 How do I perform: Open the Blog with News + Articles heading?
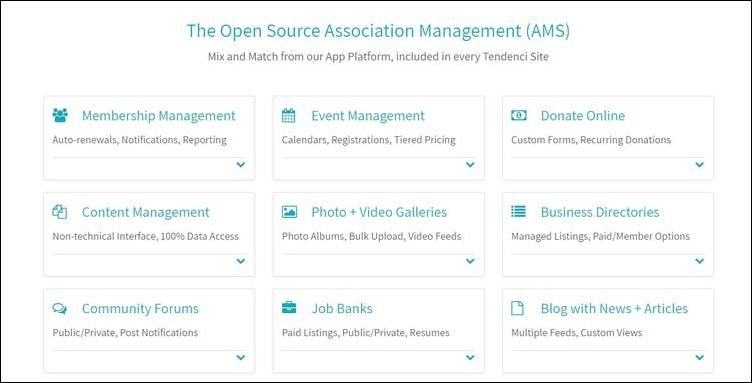click(614, 309)
